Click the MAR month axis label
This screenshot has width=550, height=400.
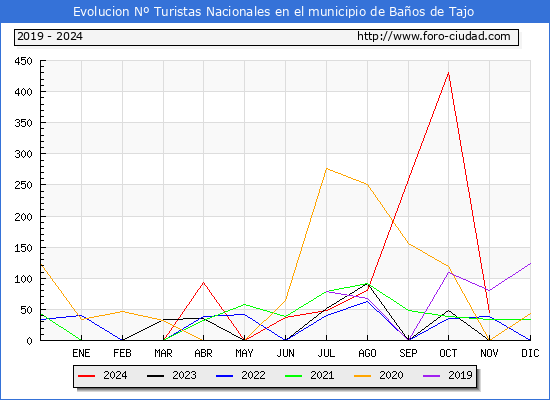point(163,353)
